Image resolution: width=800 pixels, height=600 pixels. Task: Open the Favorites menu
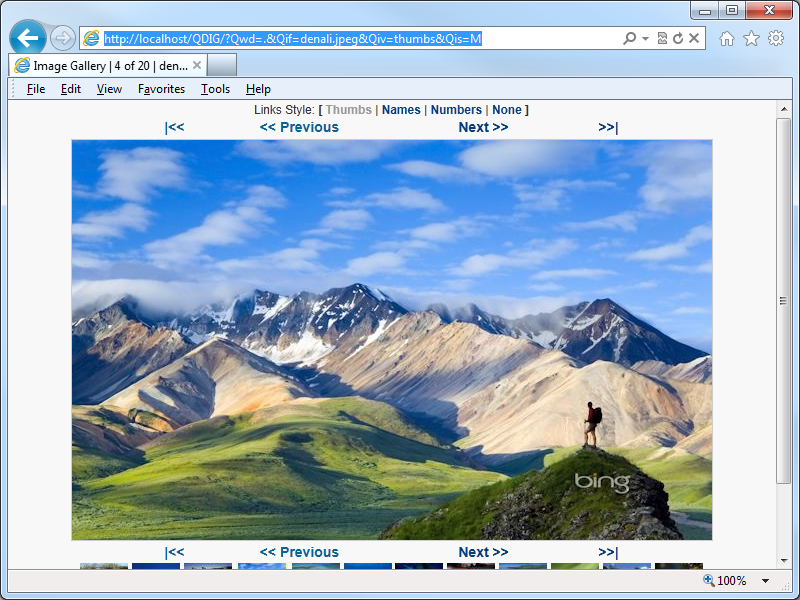click(x=161, y=89)
